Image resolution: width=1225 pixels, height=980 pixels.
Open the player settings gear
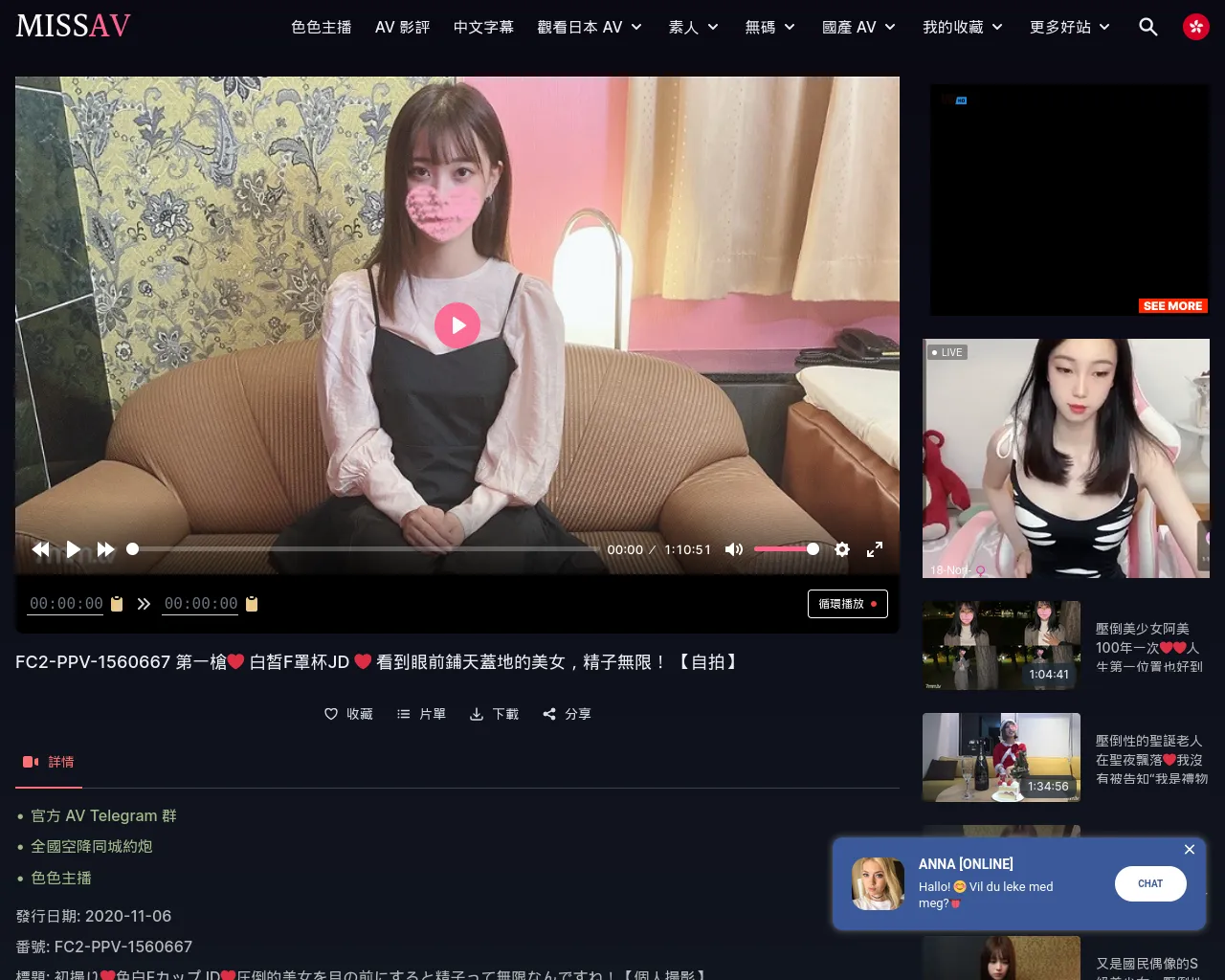(x=842, y=549)
